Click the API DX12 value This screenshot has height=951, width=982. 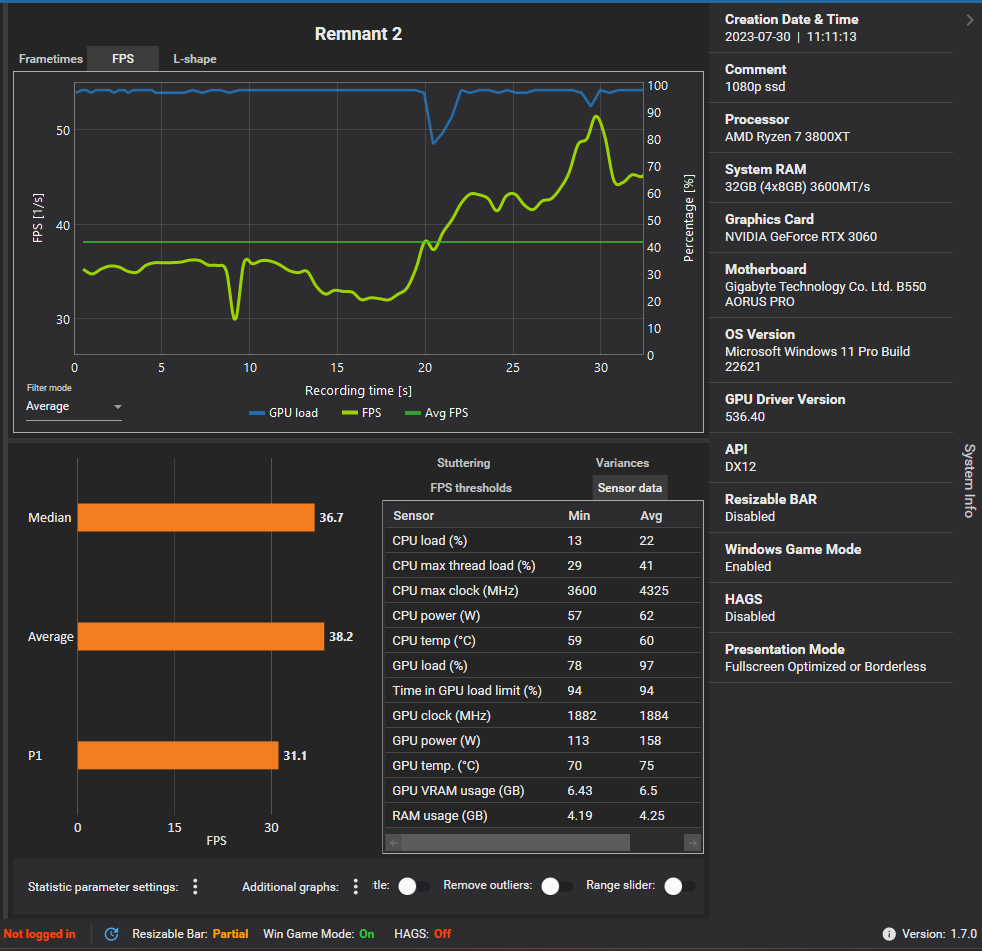point(740,466)
